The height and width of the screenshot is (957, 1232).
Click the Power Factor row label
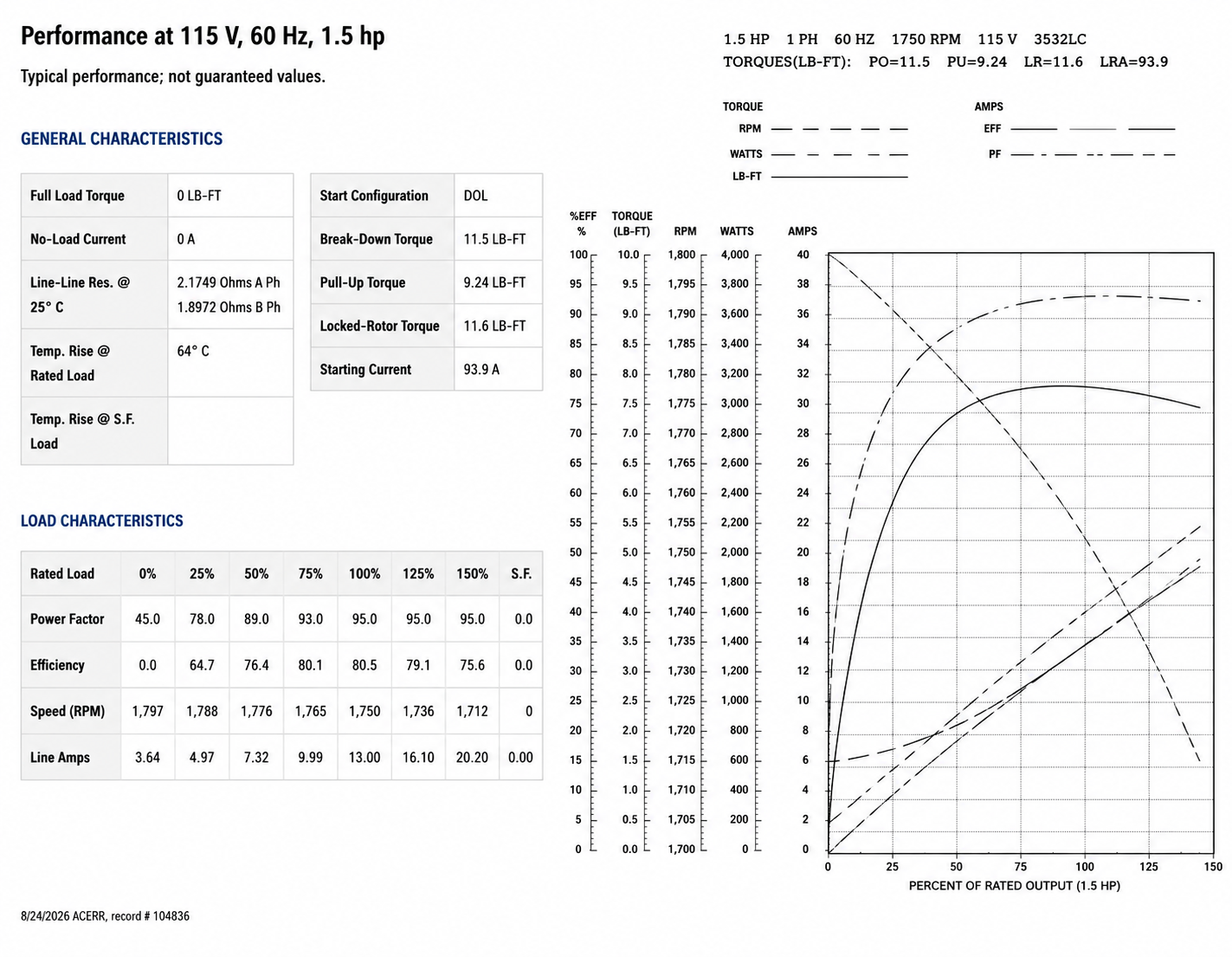pos(67,619)
